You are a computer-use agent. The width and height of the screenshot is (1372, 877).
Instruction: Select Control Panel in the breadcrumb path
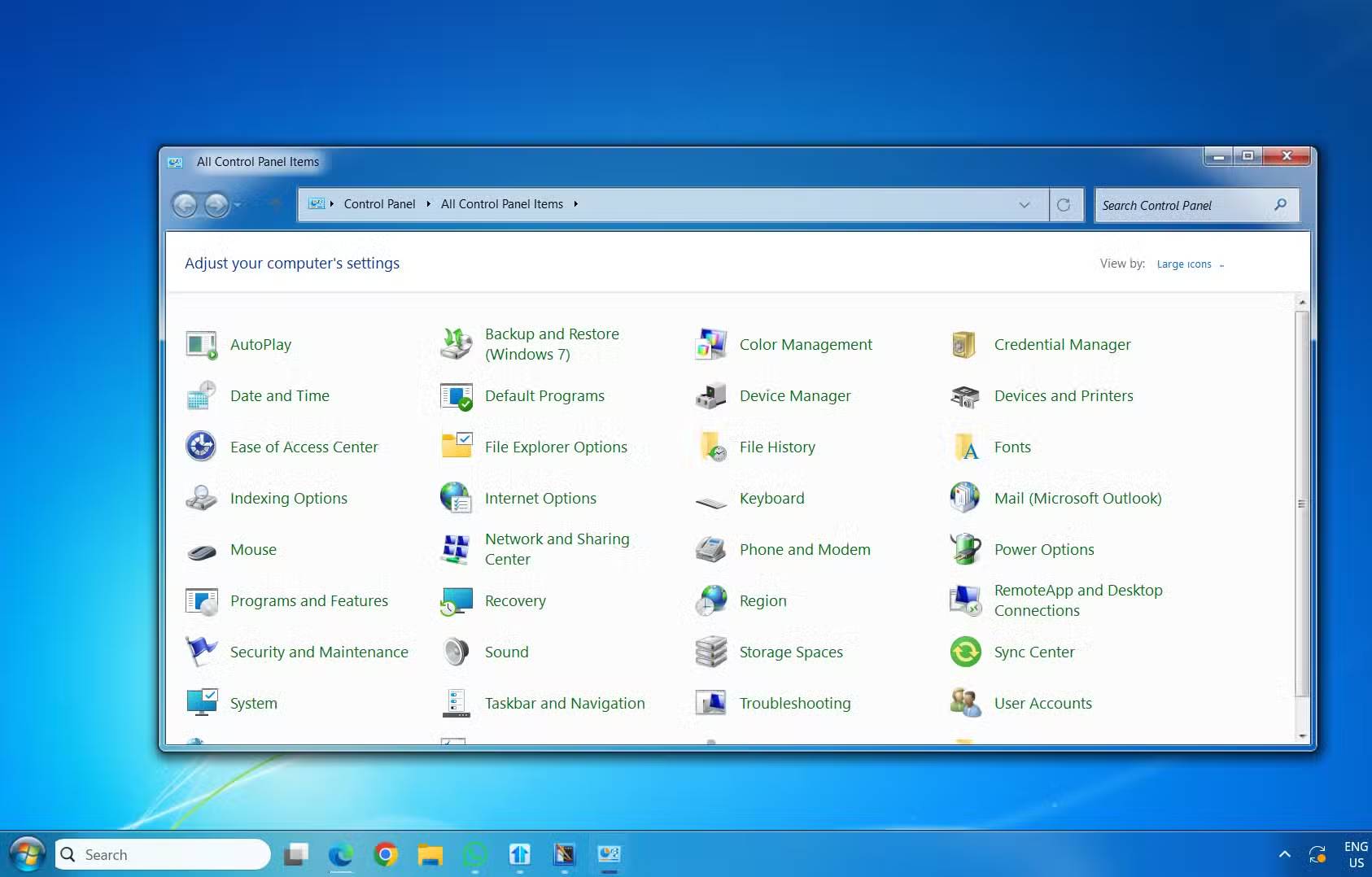379,204
